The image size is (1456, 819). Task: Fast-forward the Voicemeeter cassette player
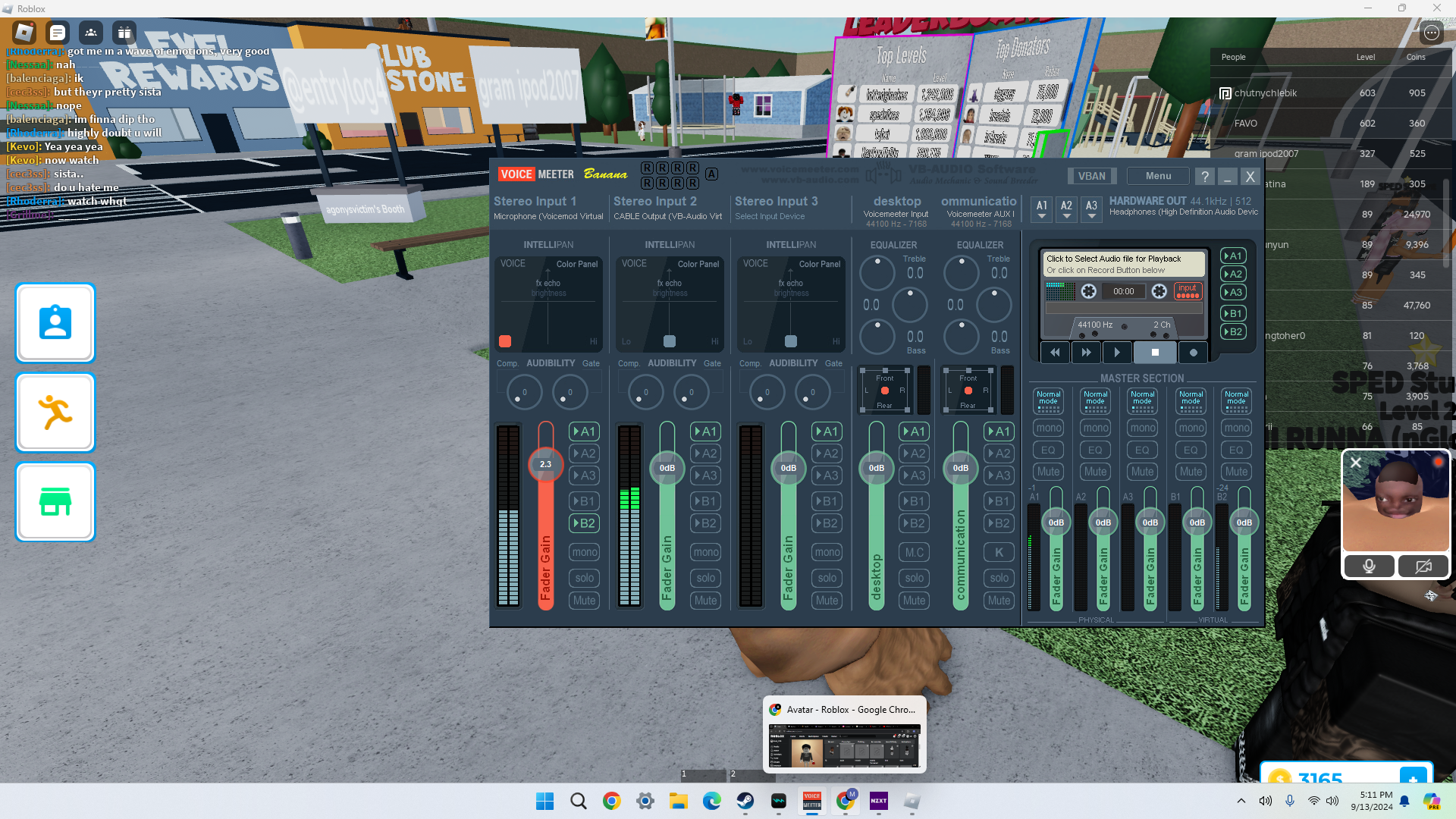(1086, 353)
